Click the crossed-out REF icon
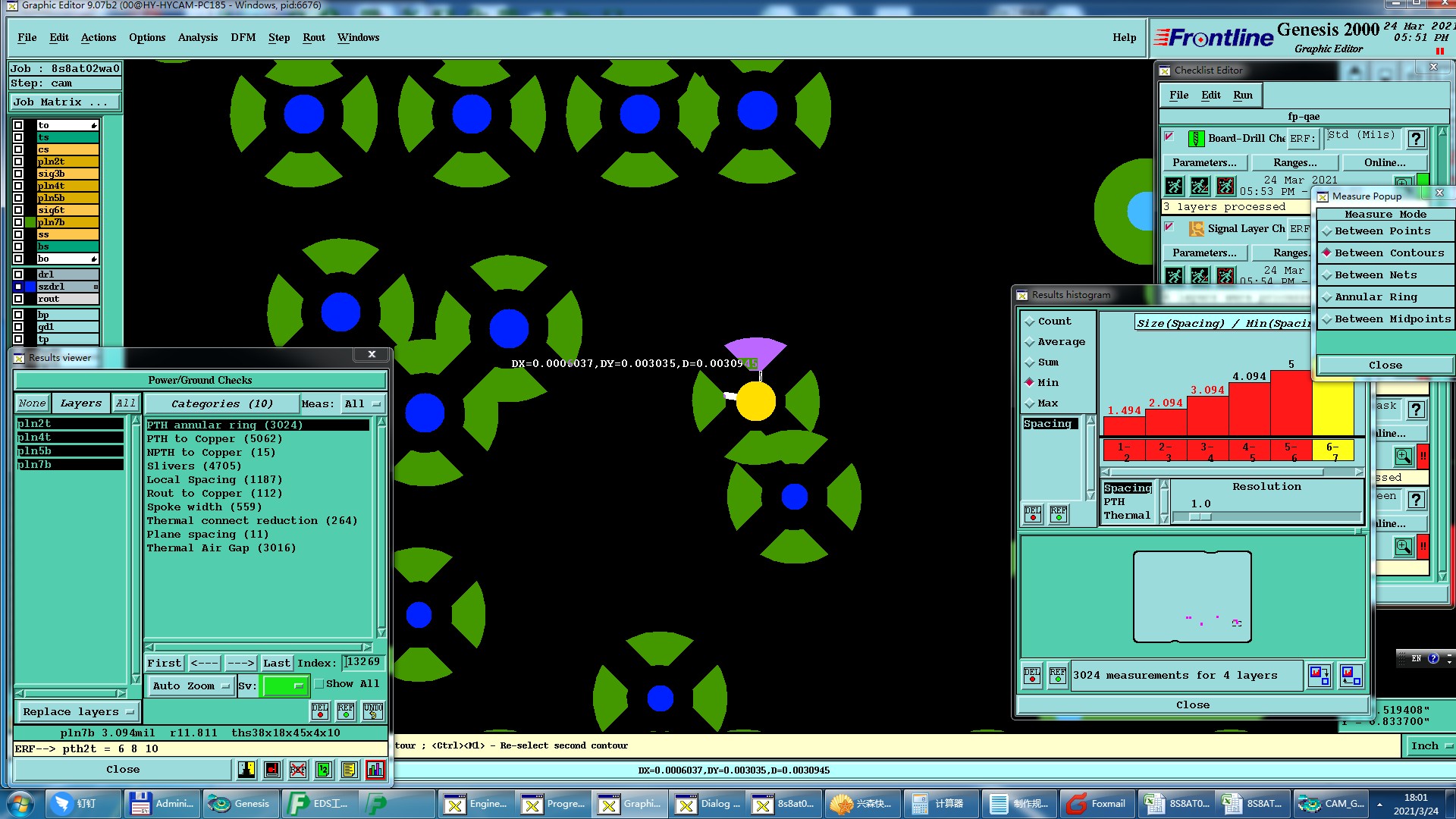 (297, 770)
